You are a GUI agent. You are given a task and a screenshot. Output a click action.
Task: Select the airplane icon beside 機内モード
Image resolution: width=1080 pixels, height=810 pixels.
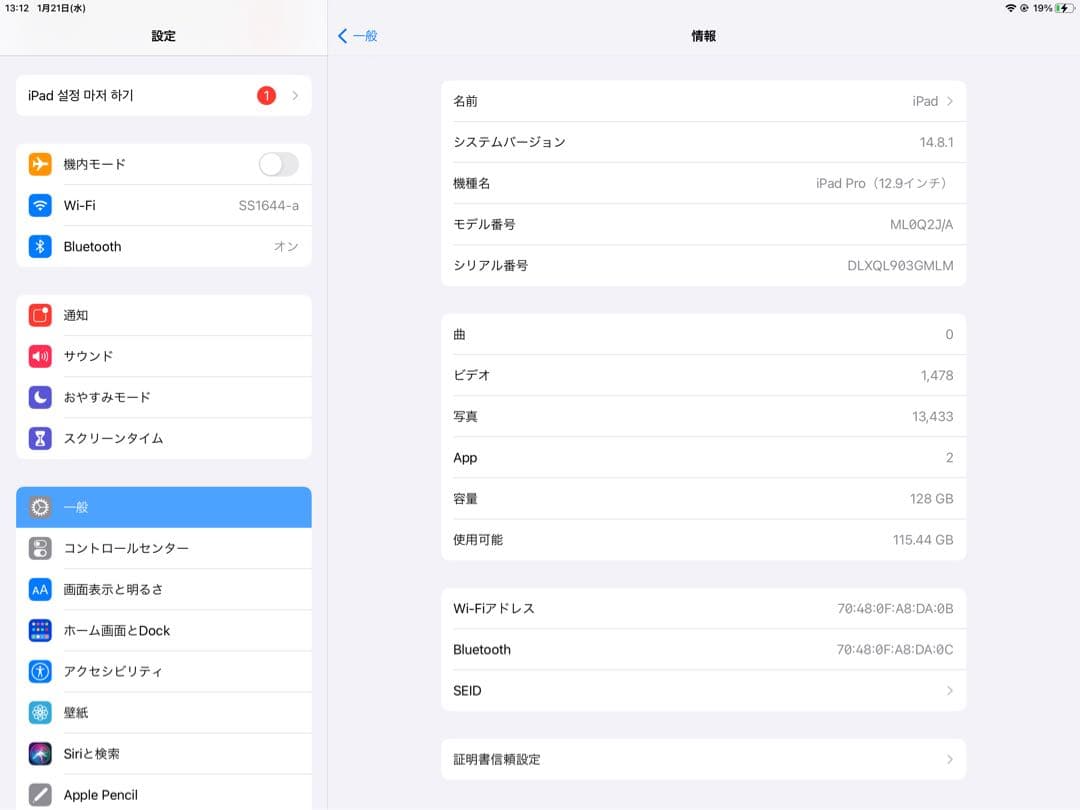pyautogui.click(x=40, y=164)
